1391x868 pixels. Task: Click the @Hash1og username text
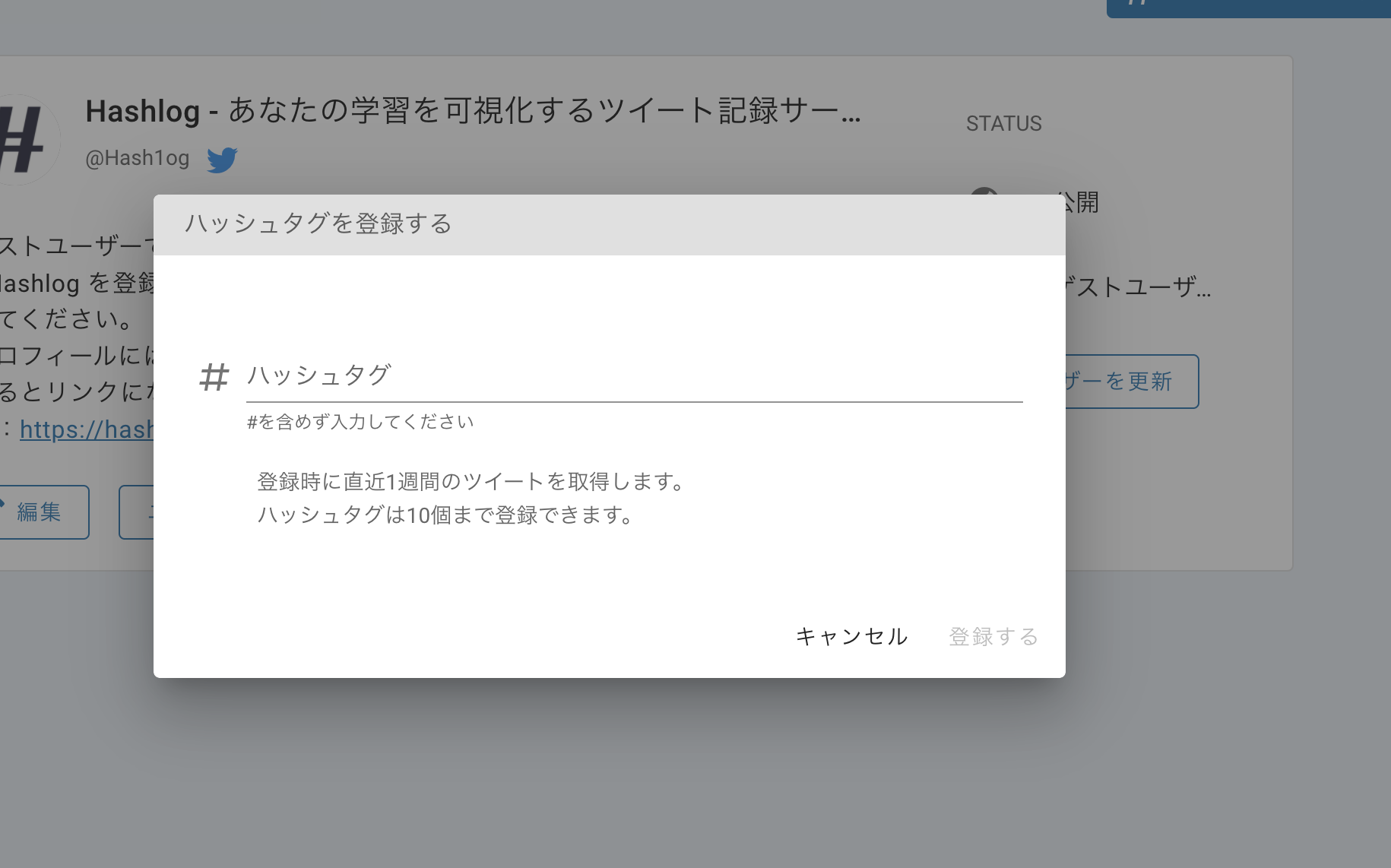point(138,158)
